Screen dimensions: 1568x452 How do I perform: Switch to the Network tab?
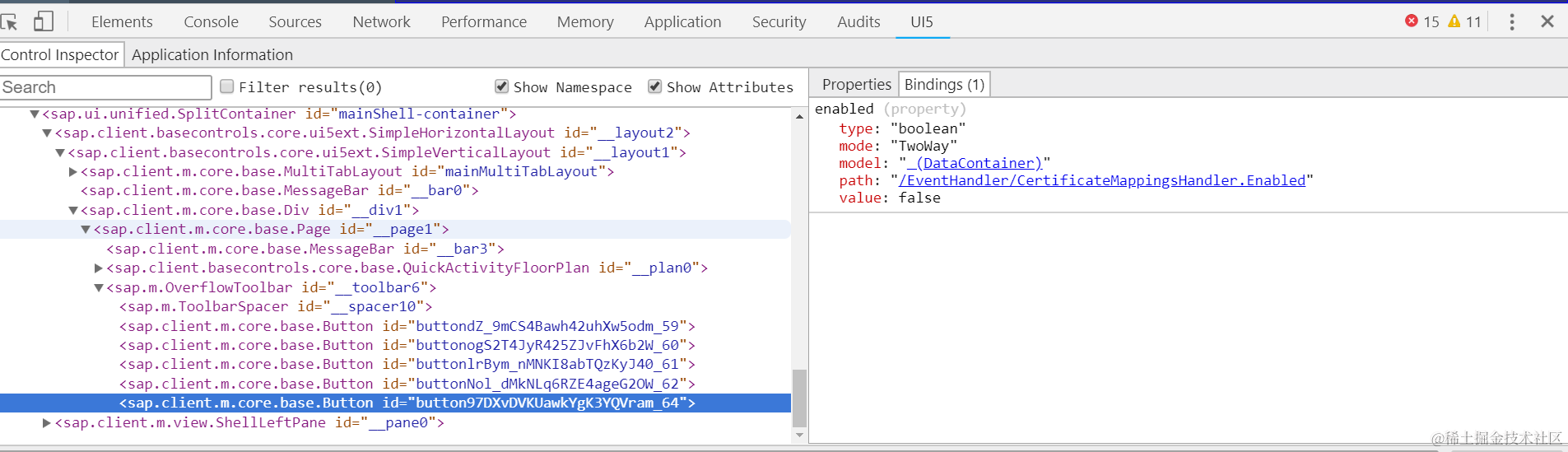click(381, 22)
